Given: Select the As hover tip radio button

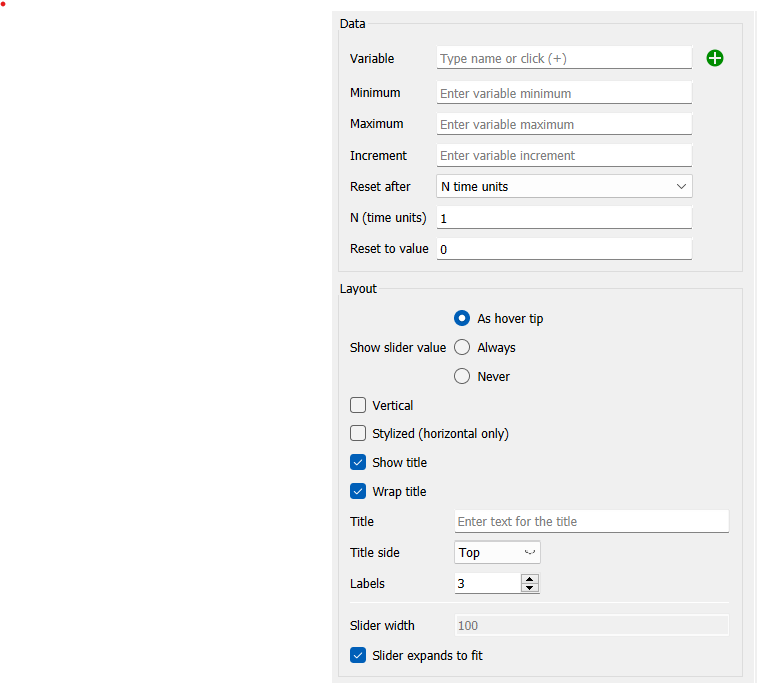Looking at the screenshot, I should pos(462,318).
